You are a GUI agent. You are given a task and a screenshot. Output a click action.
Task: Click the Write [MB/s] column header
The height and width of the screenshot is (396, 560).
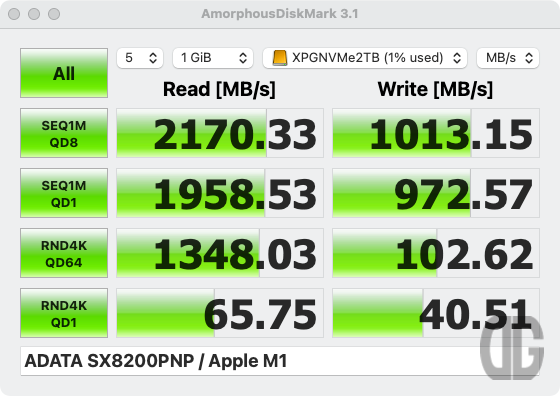point(435,89)
